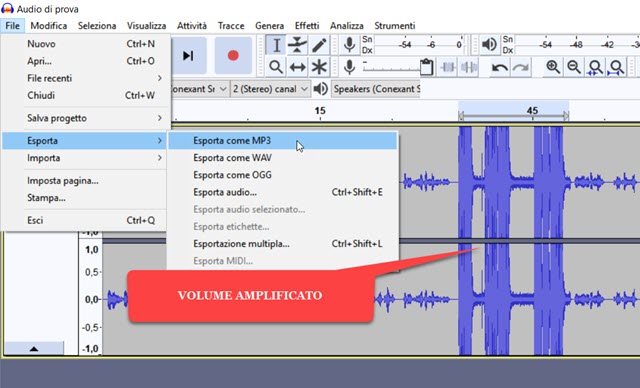Select the pencil Draw tool

coord(319,45)
